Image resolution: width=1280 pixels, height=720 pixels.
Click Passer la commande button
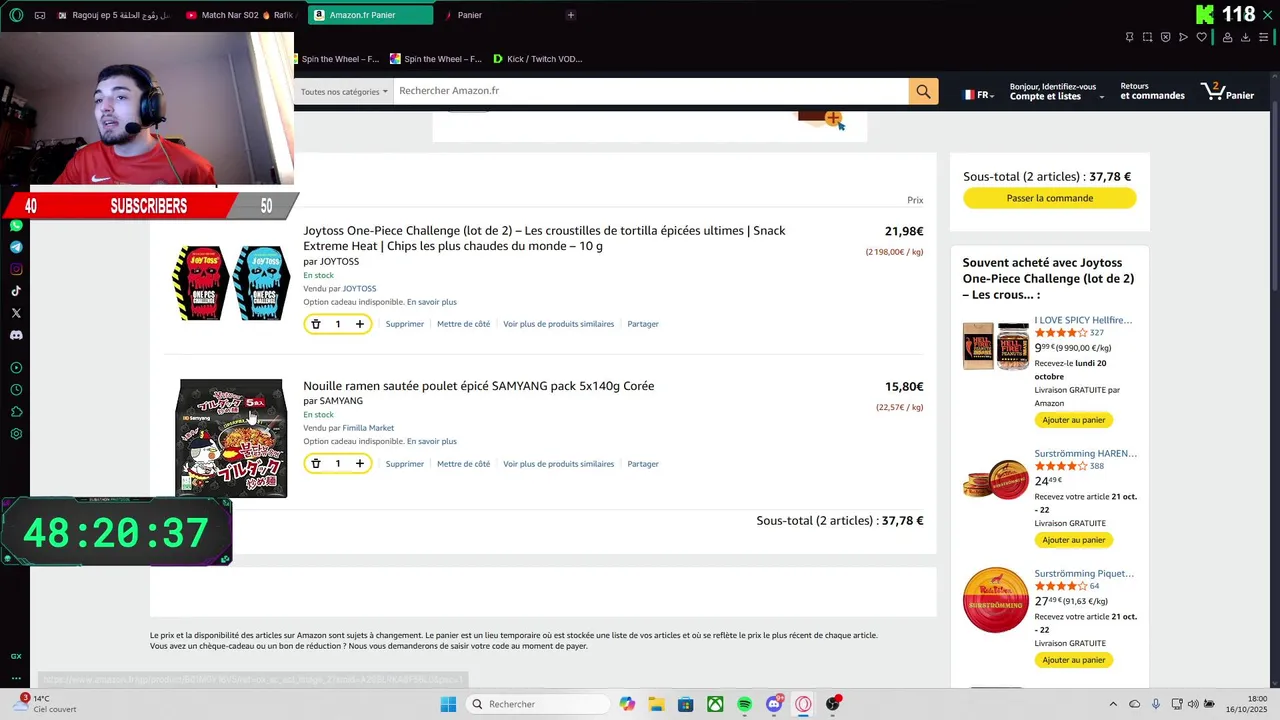[1050, 198]
